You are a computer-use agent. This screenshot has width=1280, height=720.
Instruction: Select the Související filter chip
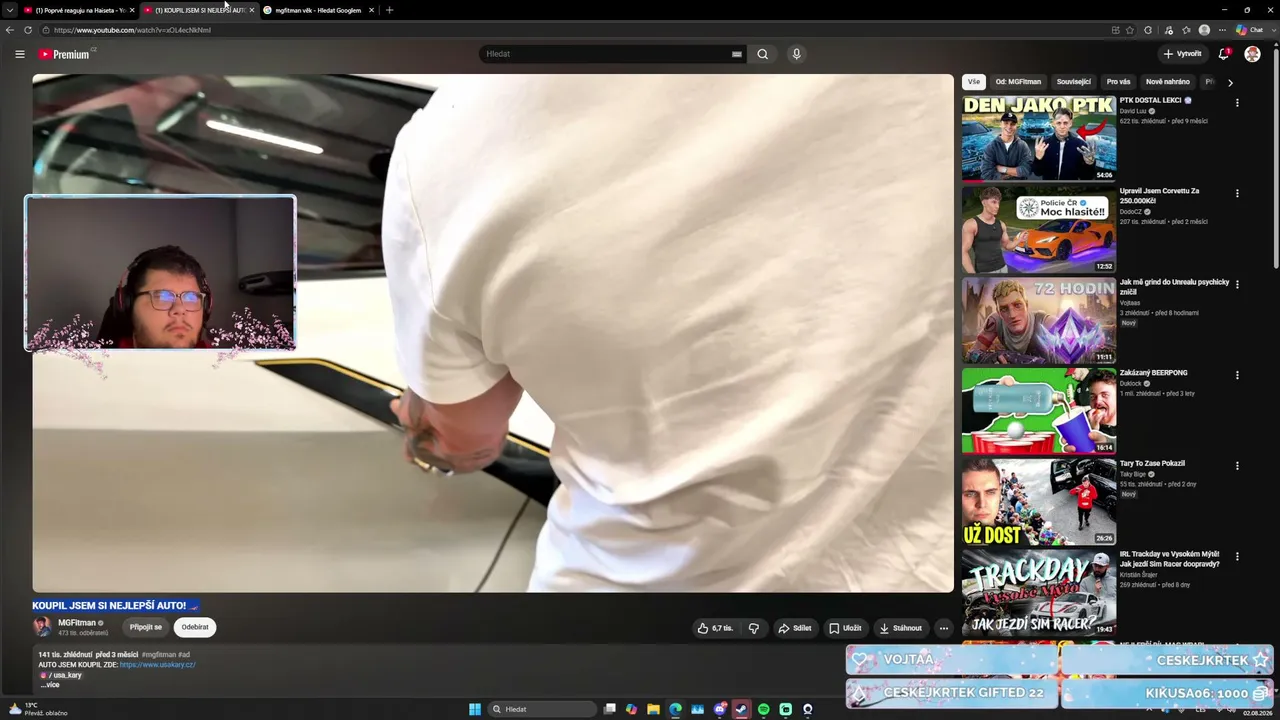(1074, 82)
